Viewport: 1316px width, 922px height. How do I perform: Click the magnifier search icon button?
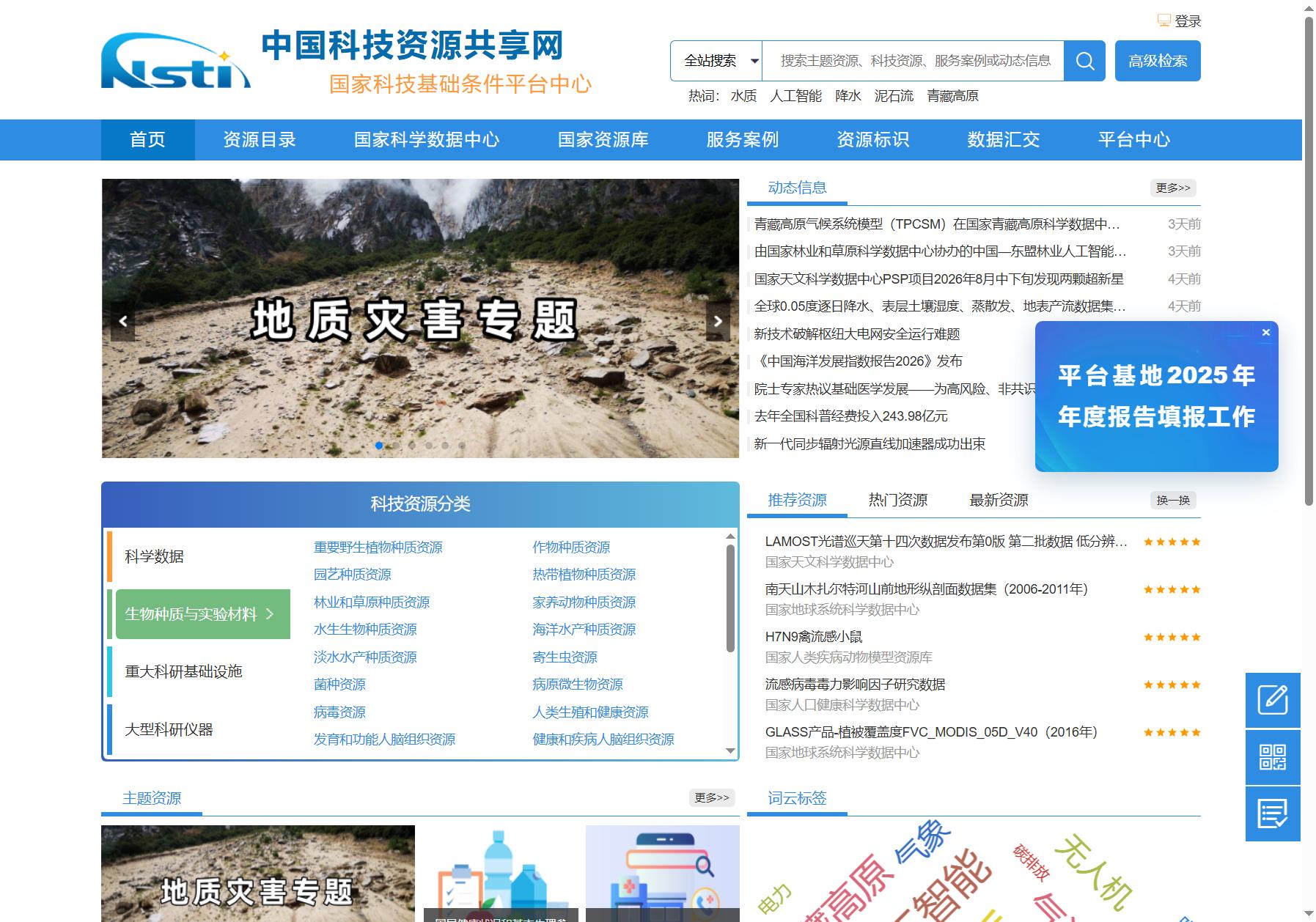coord(1084,61)
